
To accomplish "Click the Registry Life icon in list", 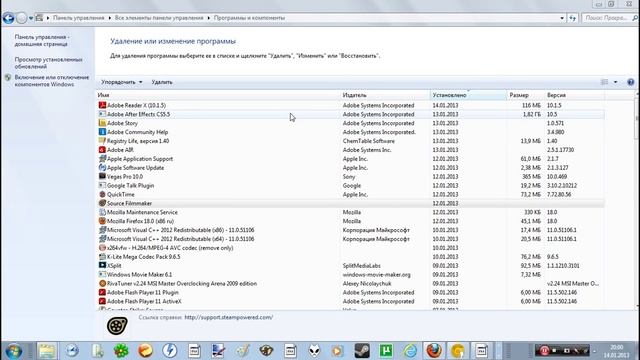I will click(x=102, y=141).
